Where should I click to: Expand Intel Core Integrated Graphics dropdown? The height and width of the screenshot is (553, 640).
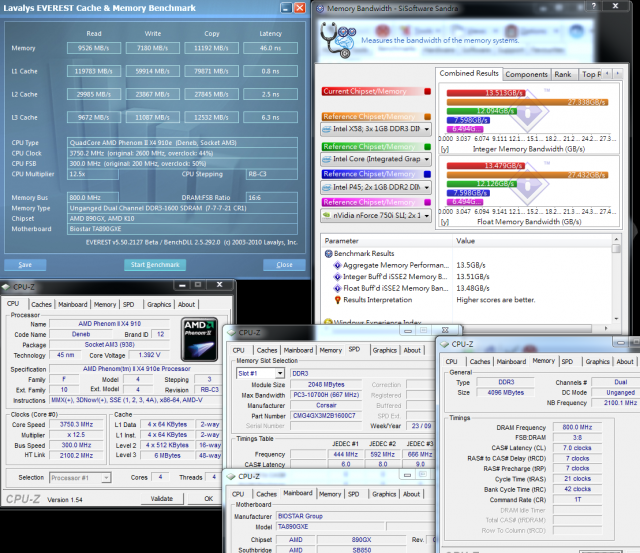tap(427, 159)
